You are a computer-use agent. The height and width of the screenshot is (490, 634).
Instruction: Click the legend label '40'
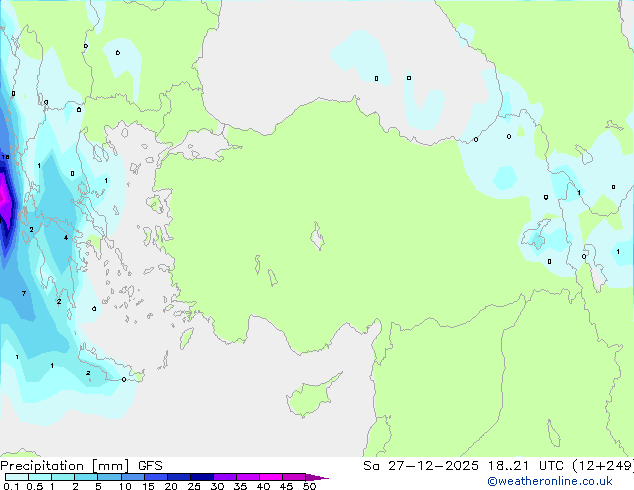coord(263,486)
